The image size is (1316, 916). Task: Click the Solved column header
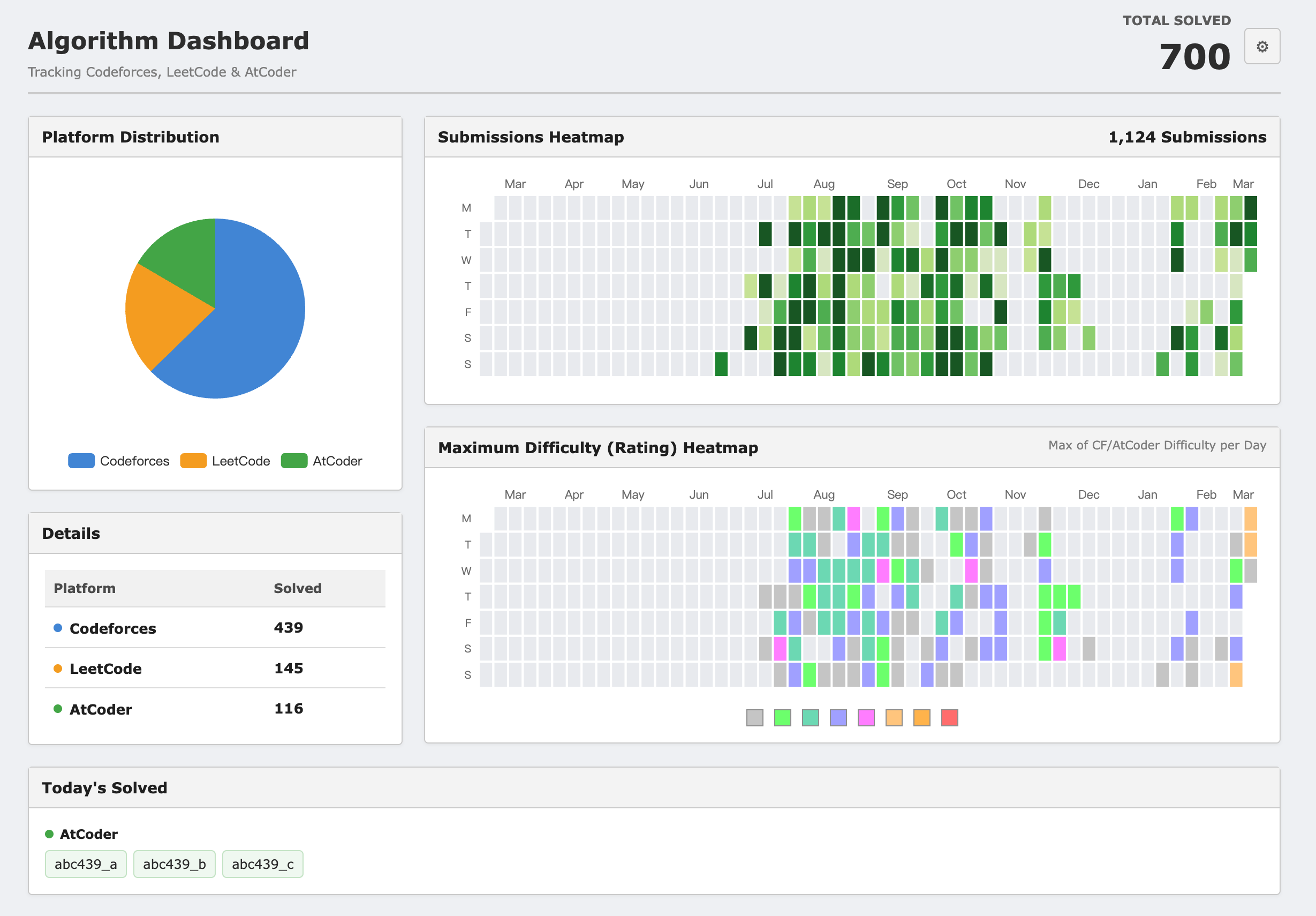[298, 588]
